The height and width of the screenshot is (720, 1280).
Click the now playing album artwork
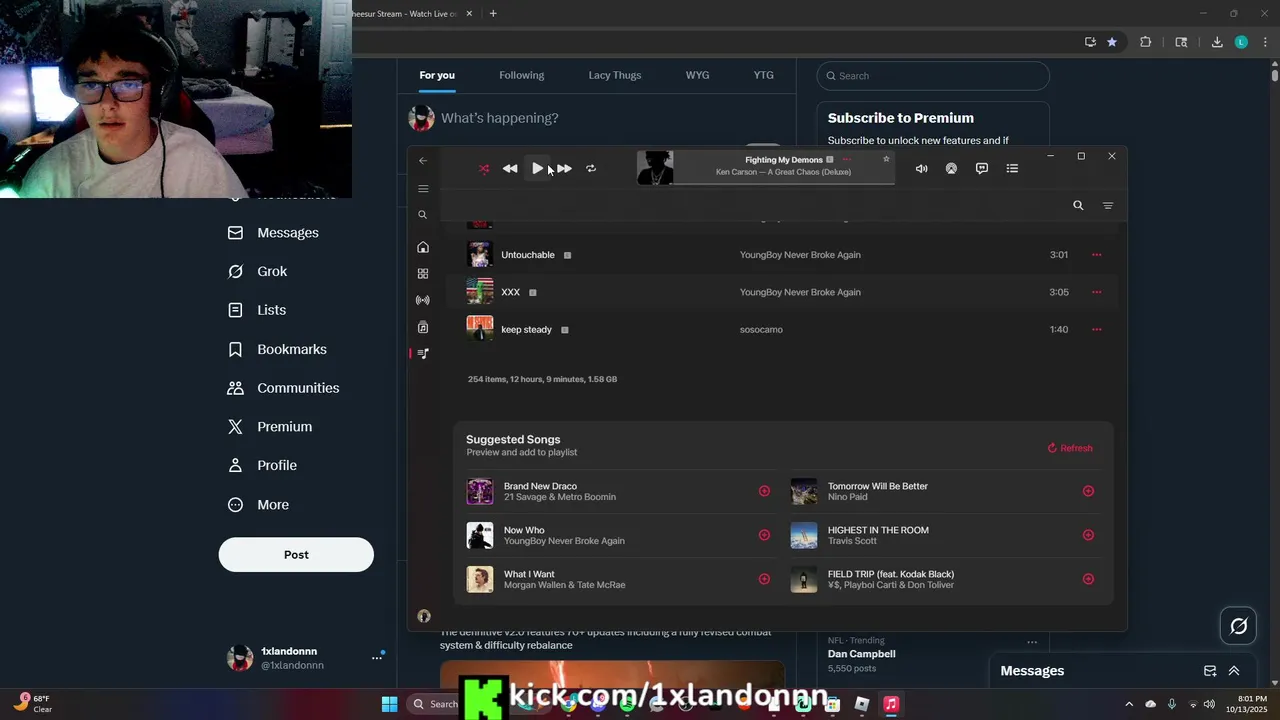(655, 168)
